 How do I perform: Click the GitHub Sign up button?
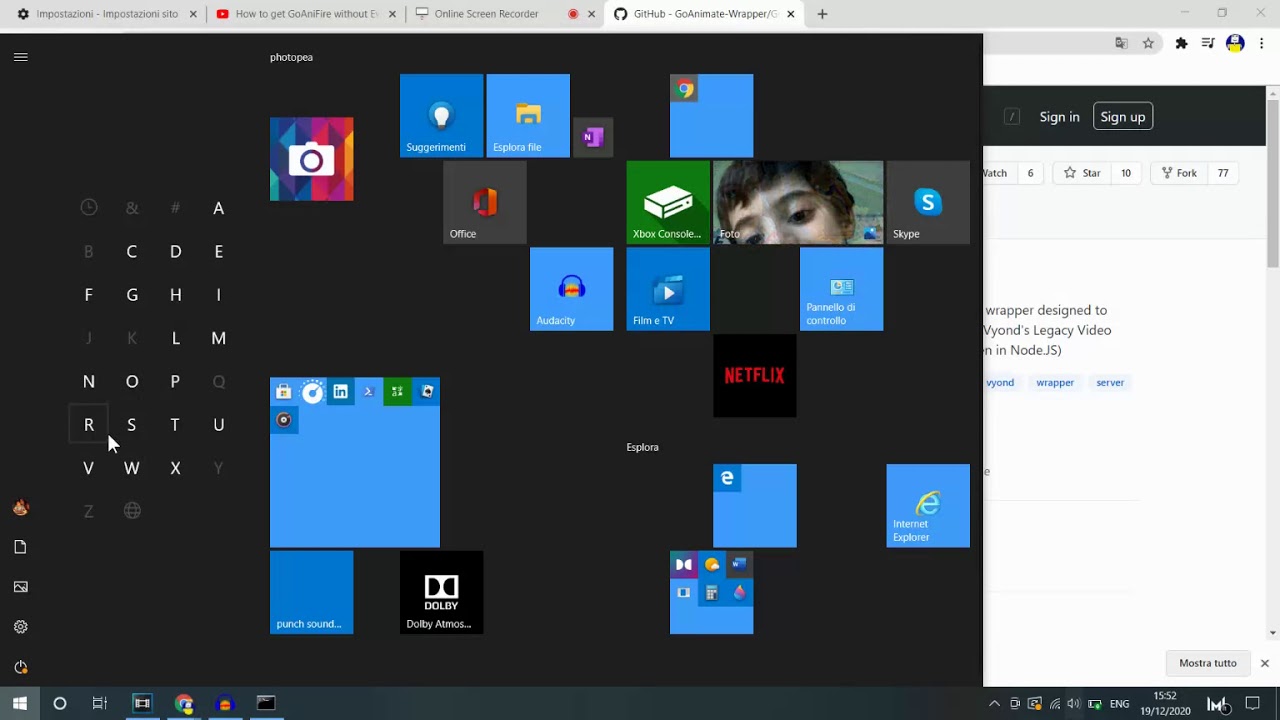[1123, 117]
